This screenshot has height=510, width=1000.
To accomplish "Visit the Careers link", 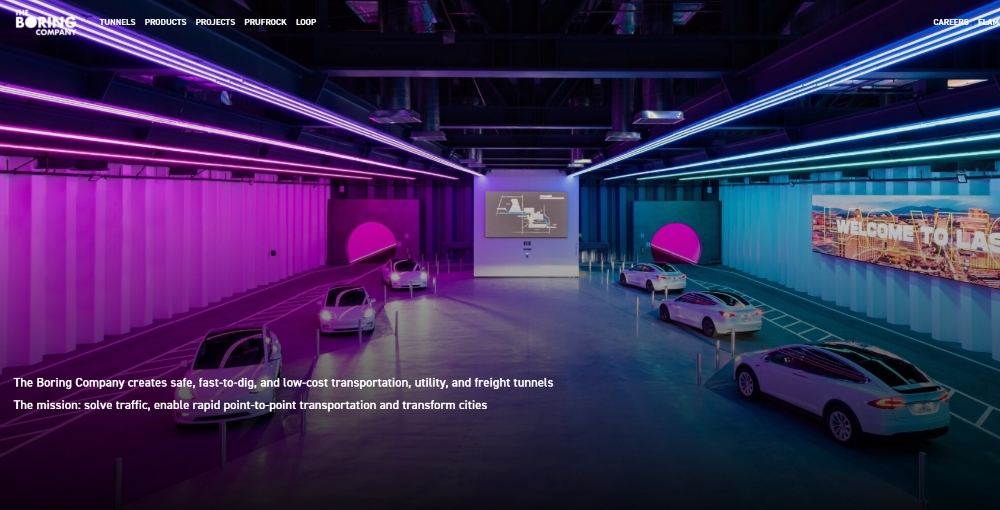I will click(x=950, y=22).
